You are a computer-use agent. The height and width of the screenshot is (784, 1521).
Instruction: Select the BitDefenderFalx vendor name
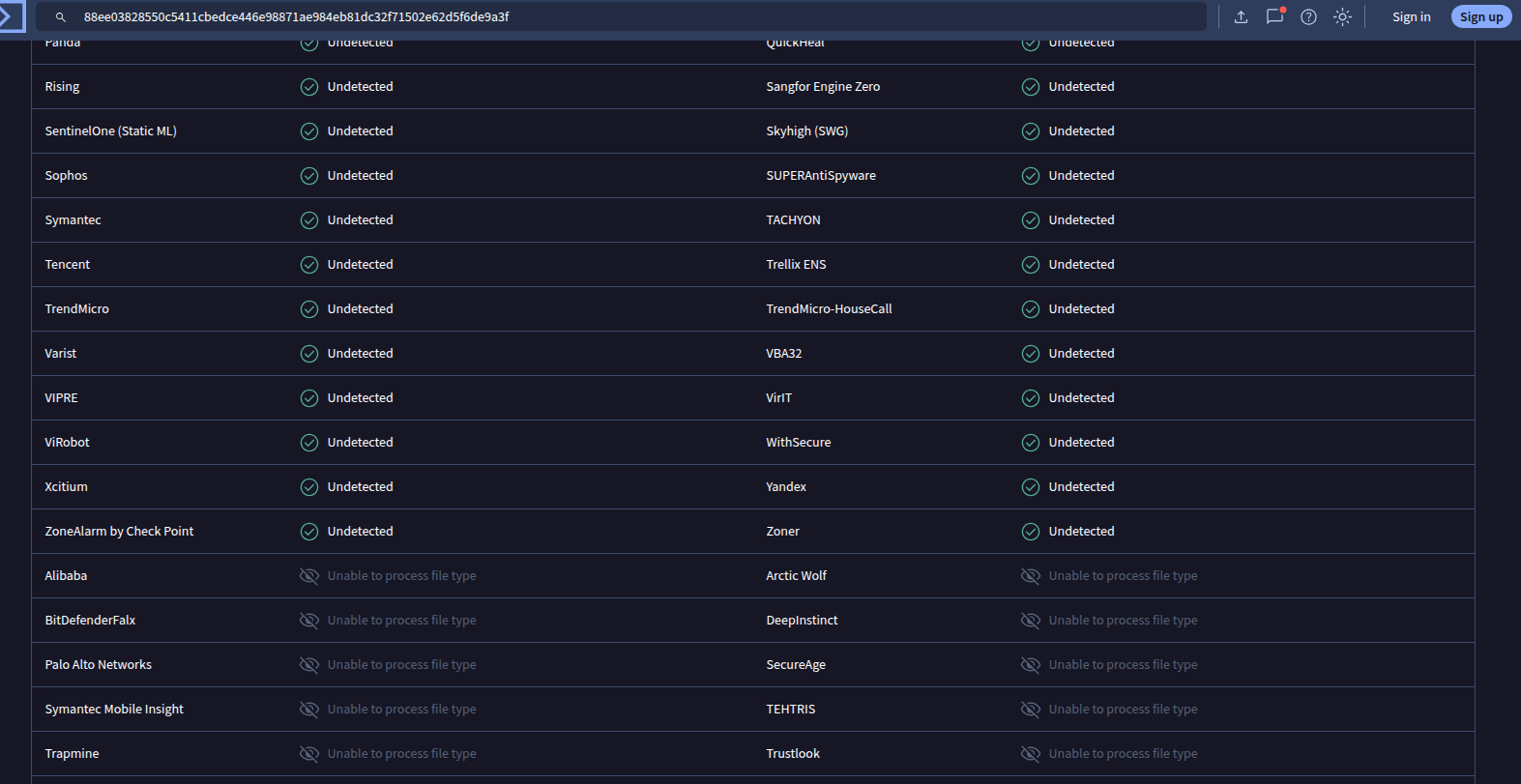(90, 621)
